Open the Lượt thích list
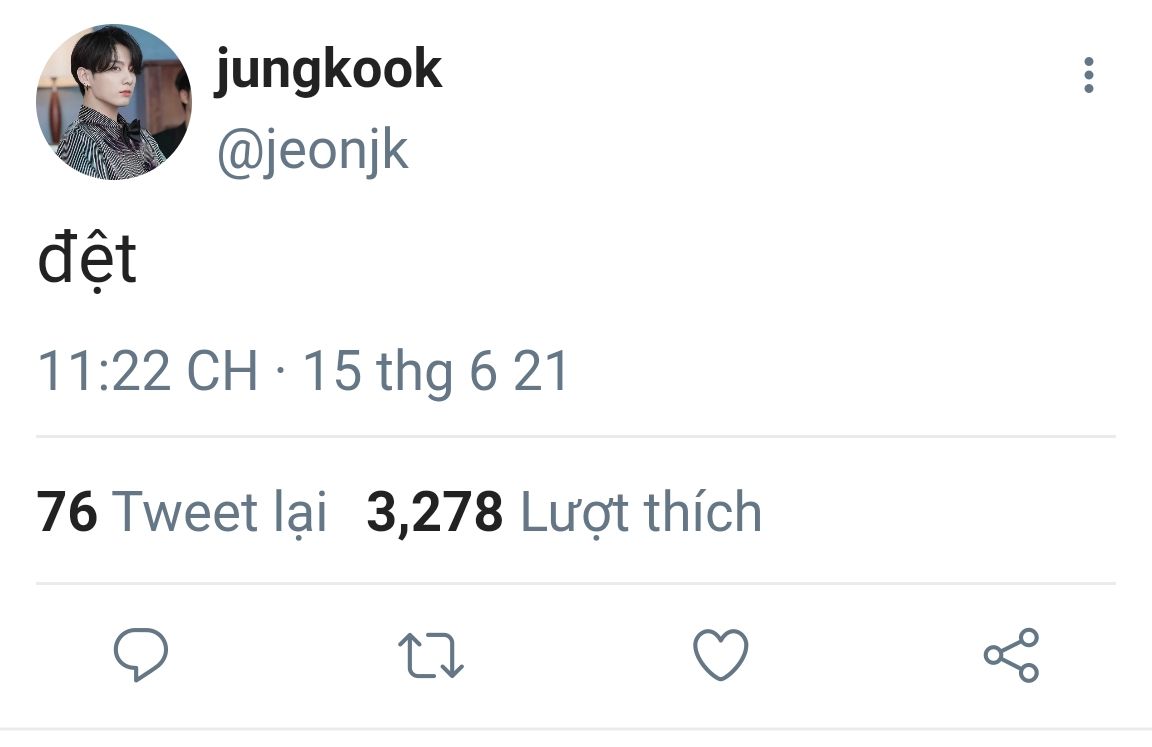 (x=641, y=513)
